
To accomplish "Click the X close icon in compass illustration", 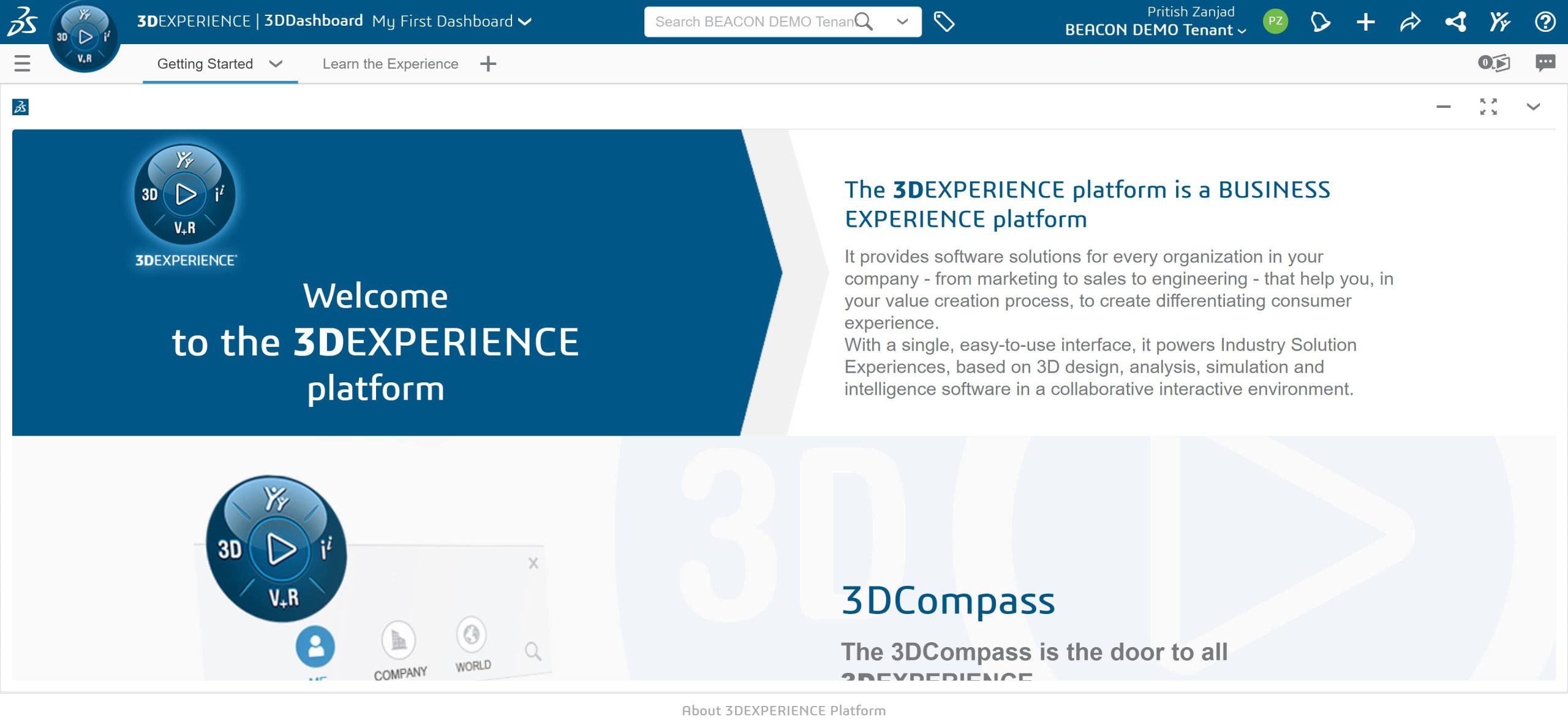I will (533, 563).
